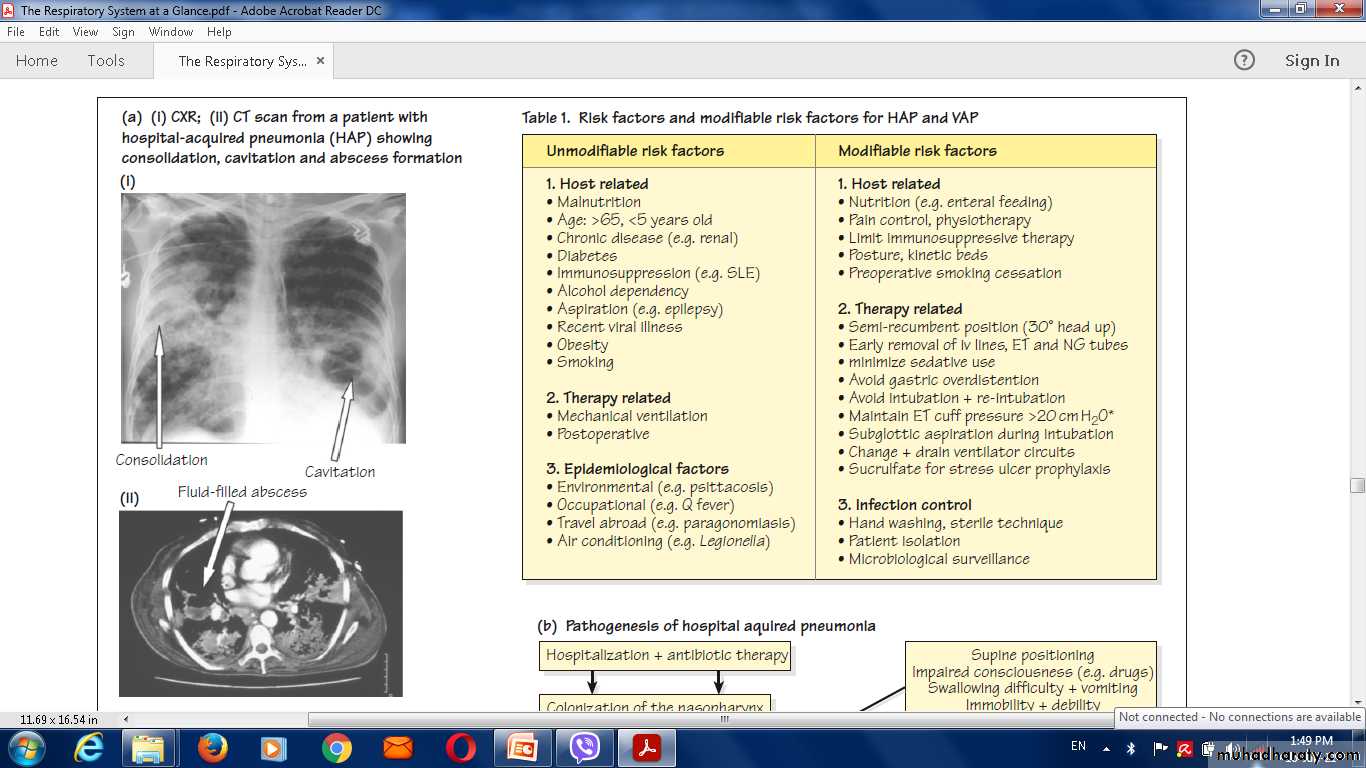Switch to the Home tab
This screenshot has height=768, width=1366.
click(x=37, y=61)
